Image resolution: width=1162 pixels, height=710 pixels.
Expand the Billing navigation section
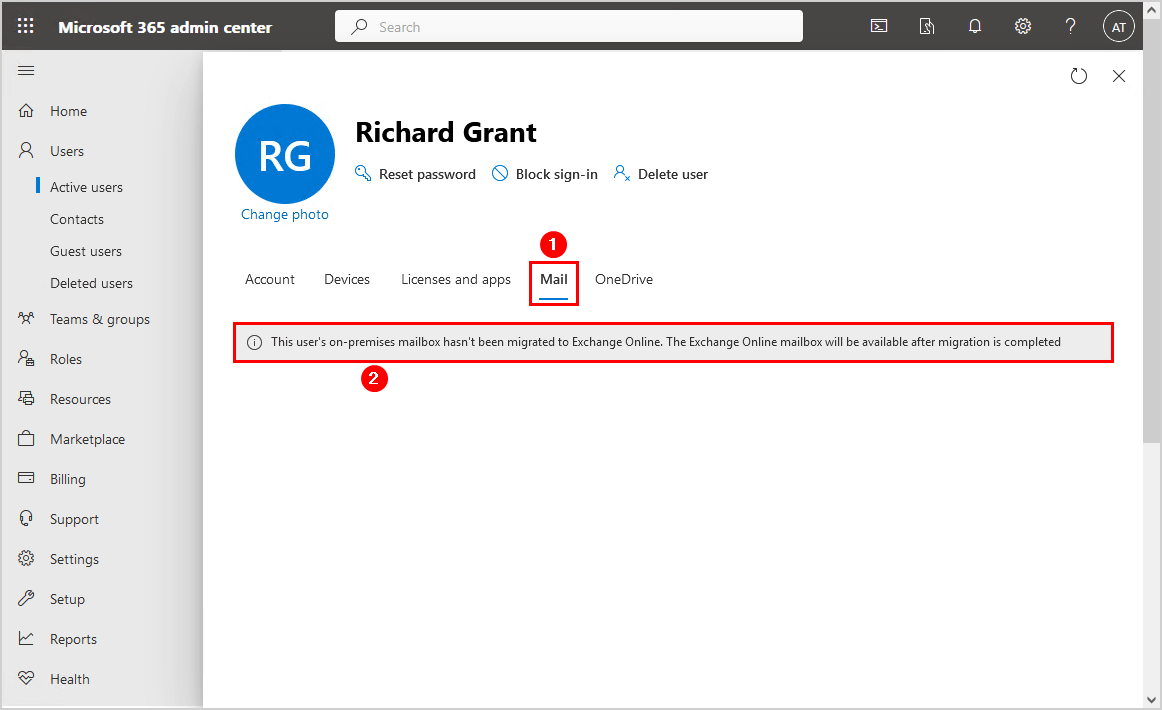[x=68, y=479]
